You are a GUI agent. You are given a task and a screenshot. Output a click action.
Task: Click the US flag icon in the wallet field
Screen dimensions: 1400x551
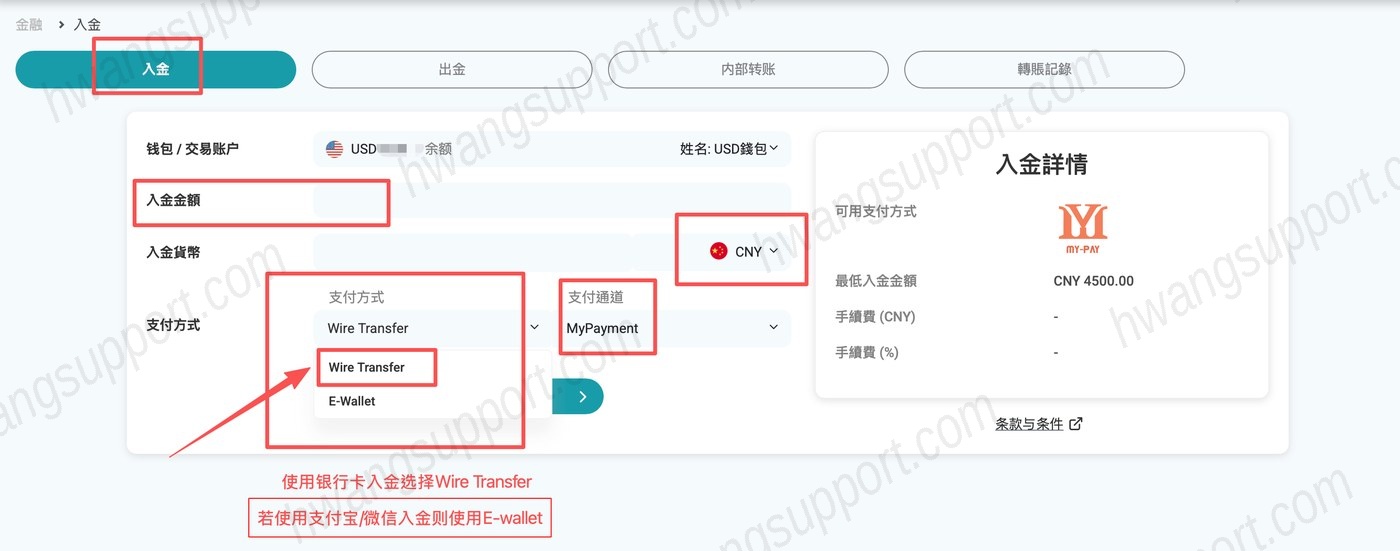point(335,149)
